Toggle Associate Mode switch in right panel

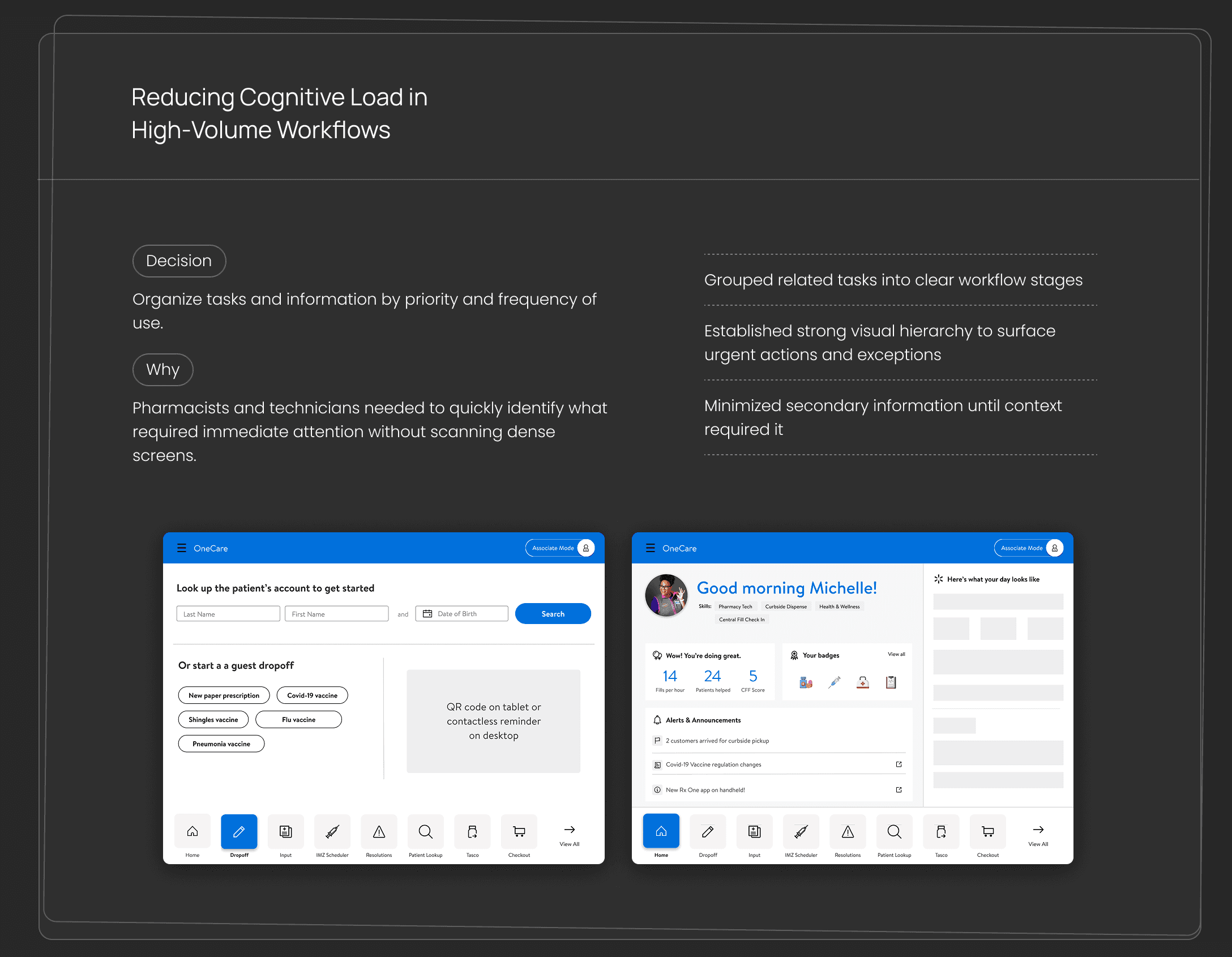click(x=1029, y=548)
